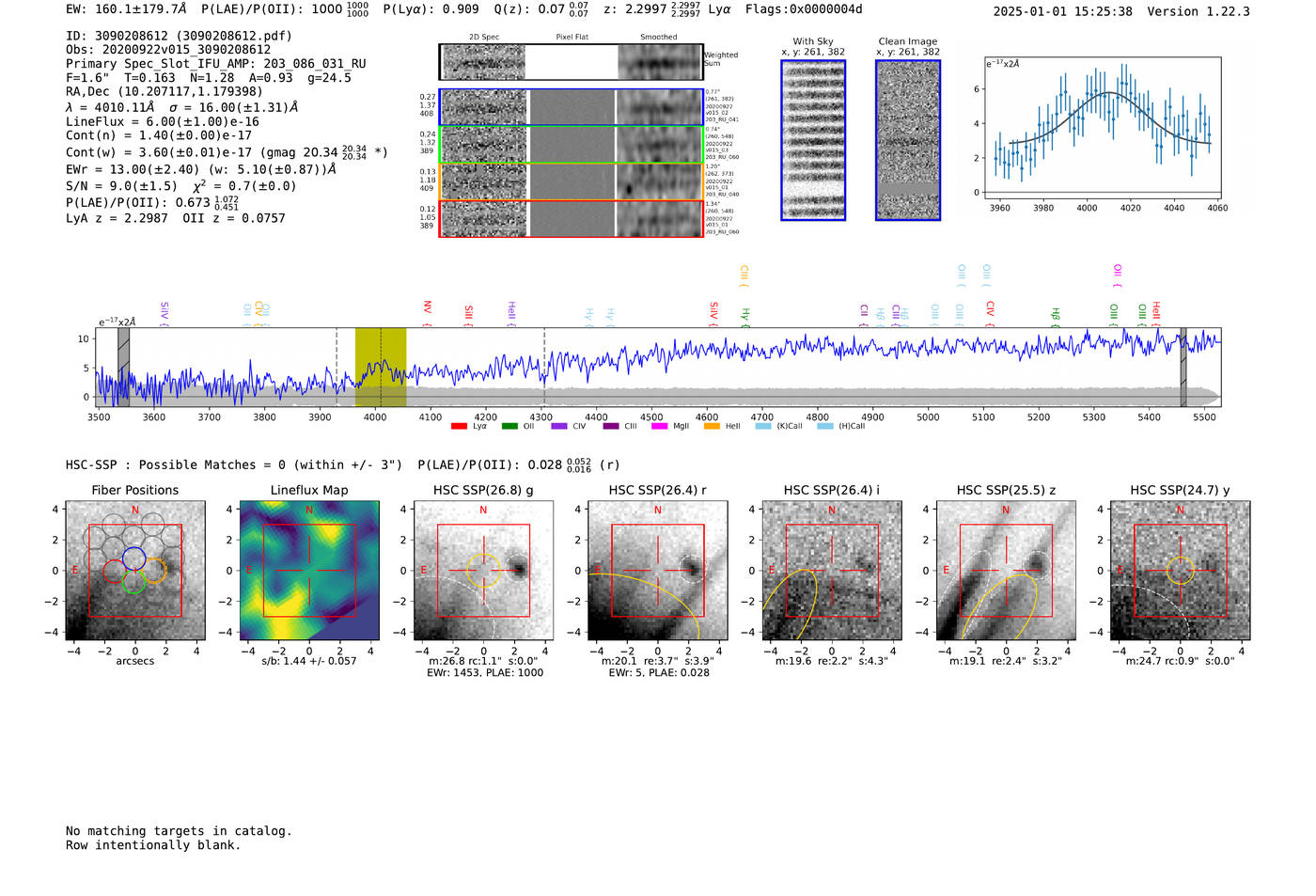Click the "Version 1.22.3" text
This screenshot has height=896, width=1316.
[x=1198, y=11]
